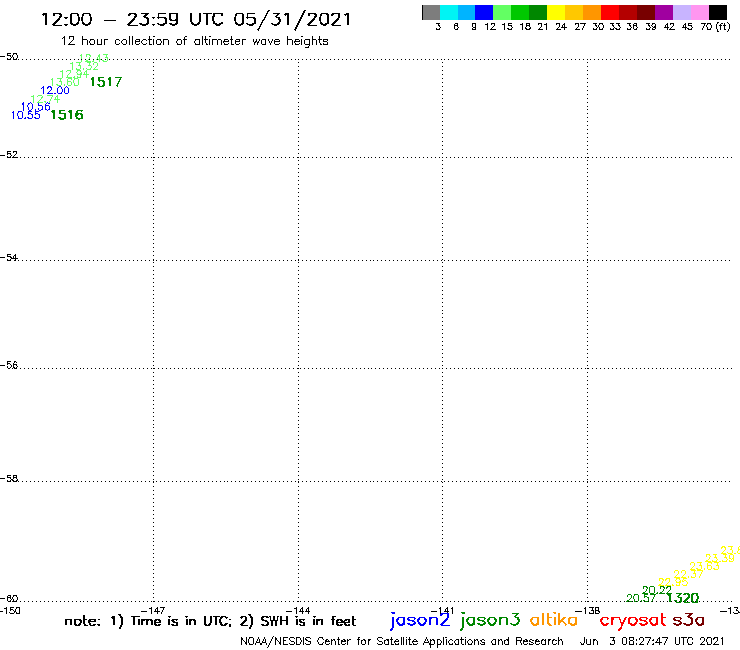Click the black legend swatch

(x=718, y=12)
